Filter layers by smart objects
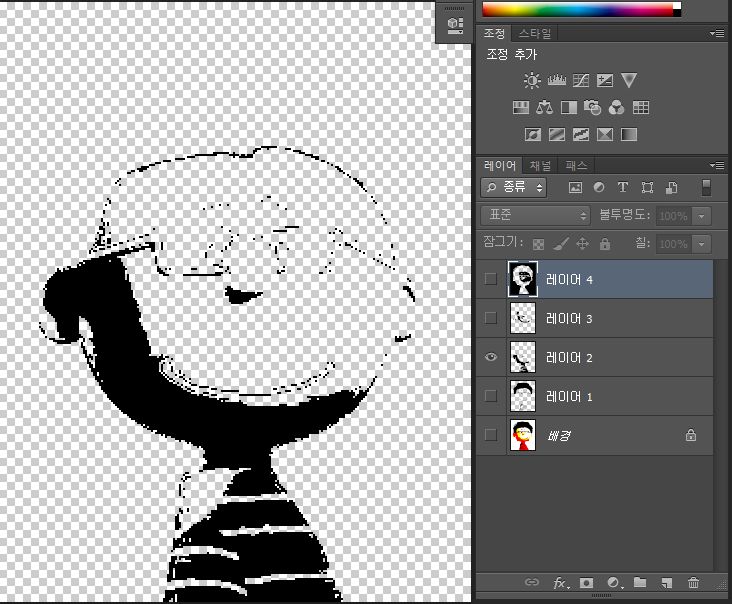Viewport: 732px width, 604px height. (x=671, y=188)
